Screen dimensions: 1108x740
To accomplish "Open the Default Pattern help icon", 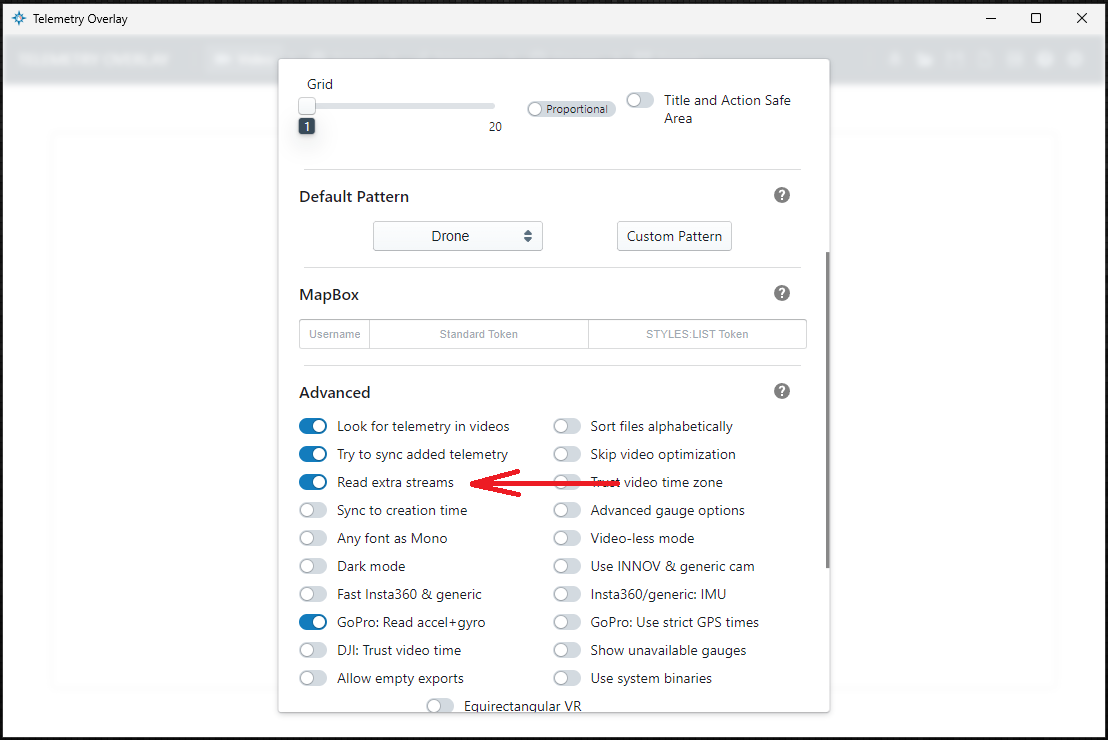I will 782,195.
